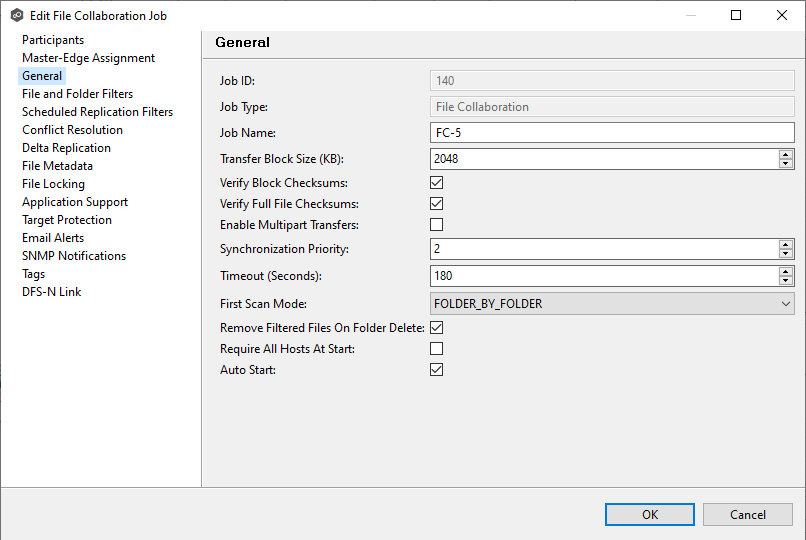Decrease Timeout seconds with down arrow
Viewport: 806px width, 540px height.
(786, 281)
